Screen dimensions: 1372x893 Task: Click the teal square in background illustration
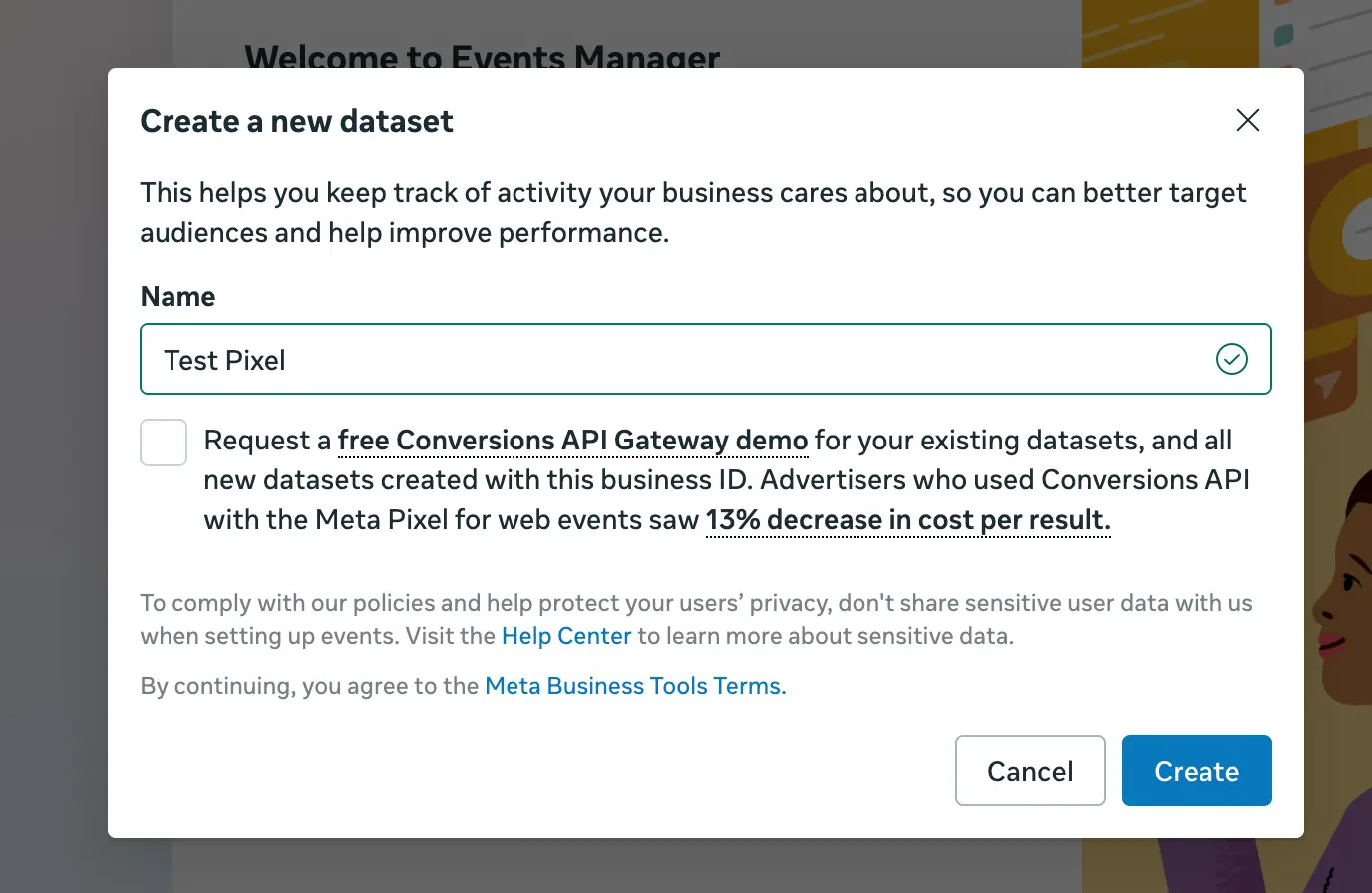[1284, 35]
